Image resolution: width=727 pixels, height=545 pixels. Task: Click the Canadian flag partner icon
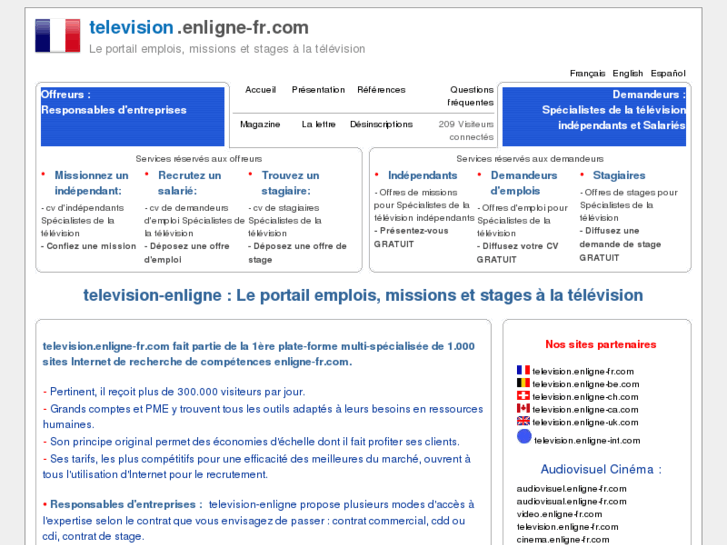(523, 408)
